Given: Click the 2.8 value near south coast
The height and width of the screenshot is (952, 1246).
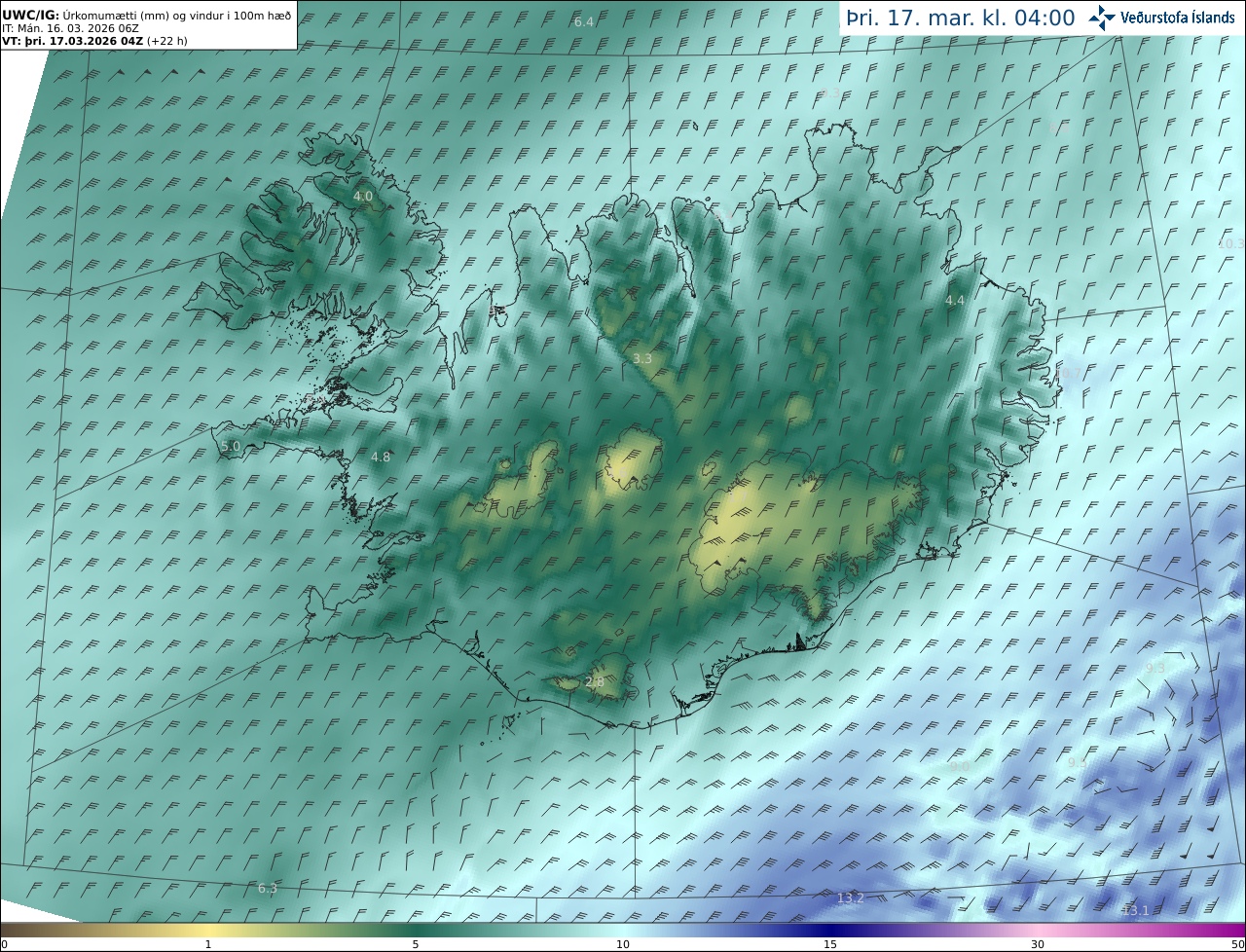Looking at the screenshot, I should [x=595, y=682].
